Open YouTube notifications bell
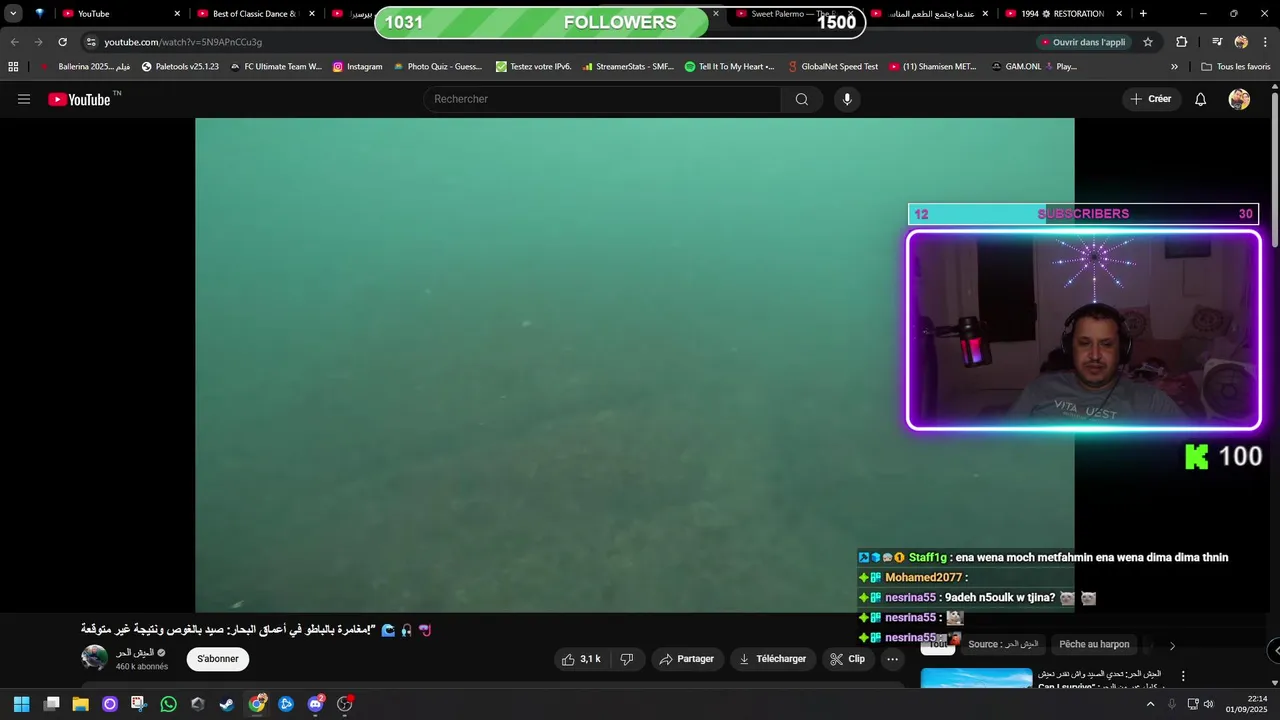 tap(1201, 99)
